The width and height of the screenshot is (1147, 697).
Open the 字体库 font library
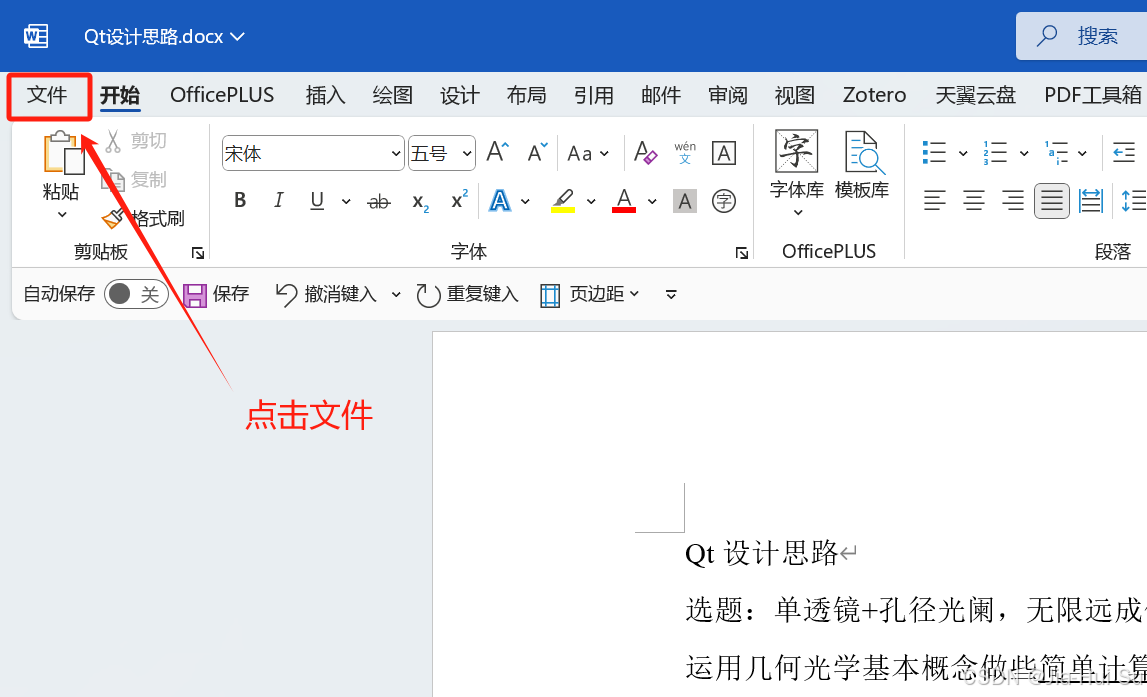797,173
